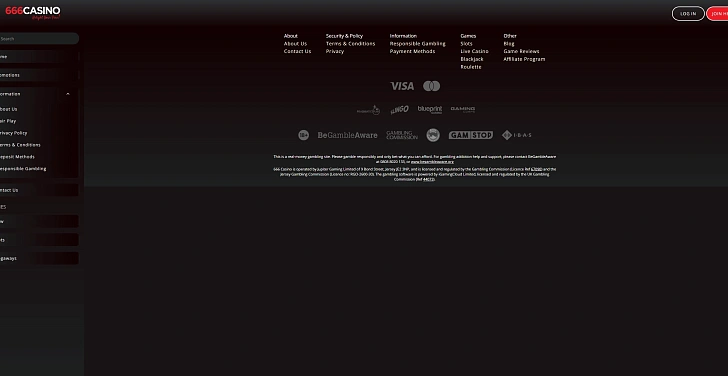Open footer Terms & Conditions link

pos(351,44)
